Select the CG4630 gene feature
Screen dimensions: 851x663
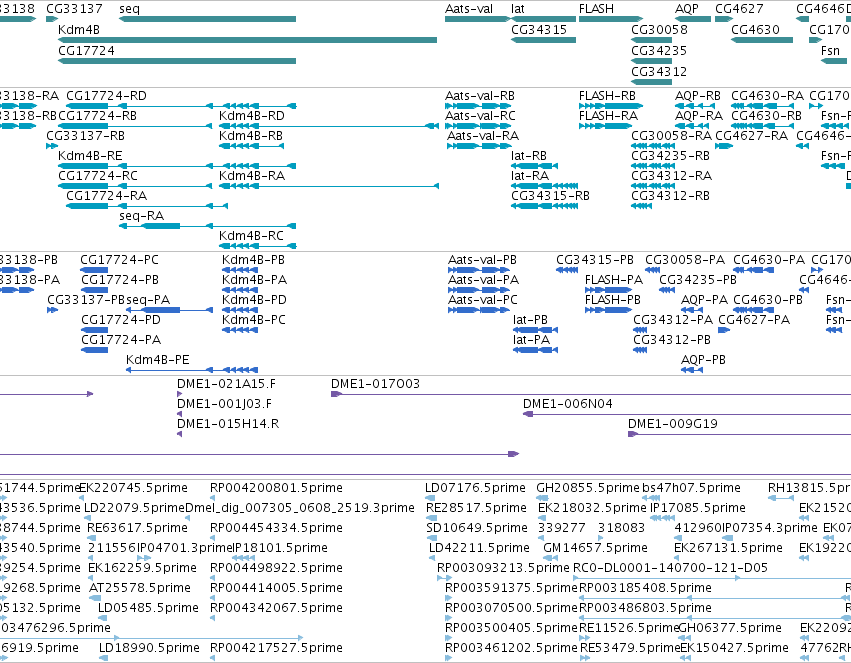762,40
